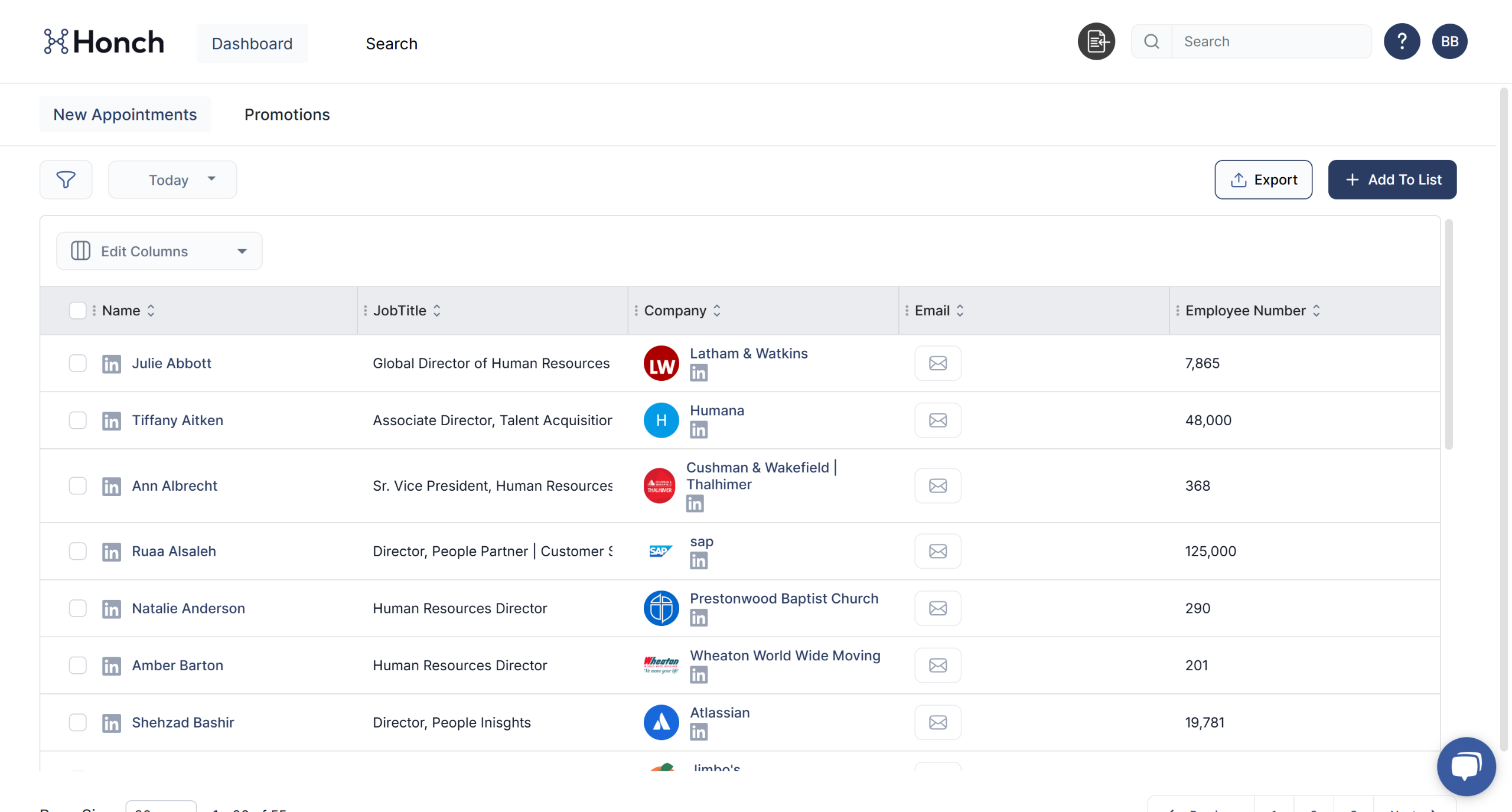Reveal email for Tiffany Aitken
The image size is (1512, 812).
[937, 420]
